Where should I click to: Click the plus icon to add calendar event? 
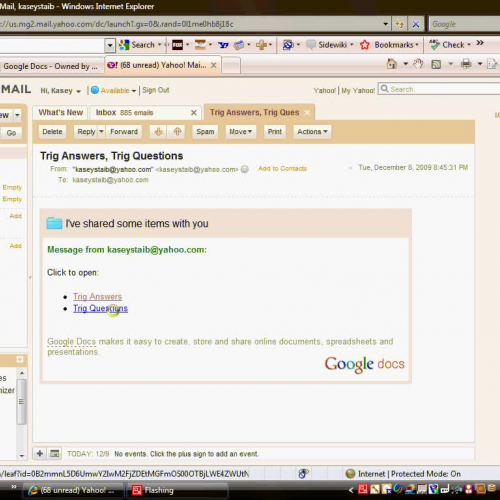[x=40, y=453]
